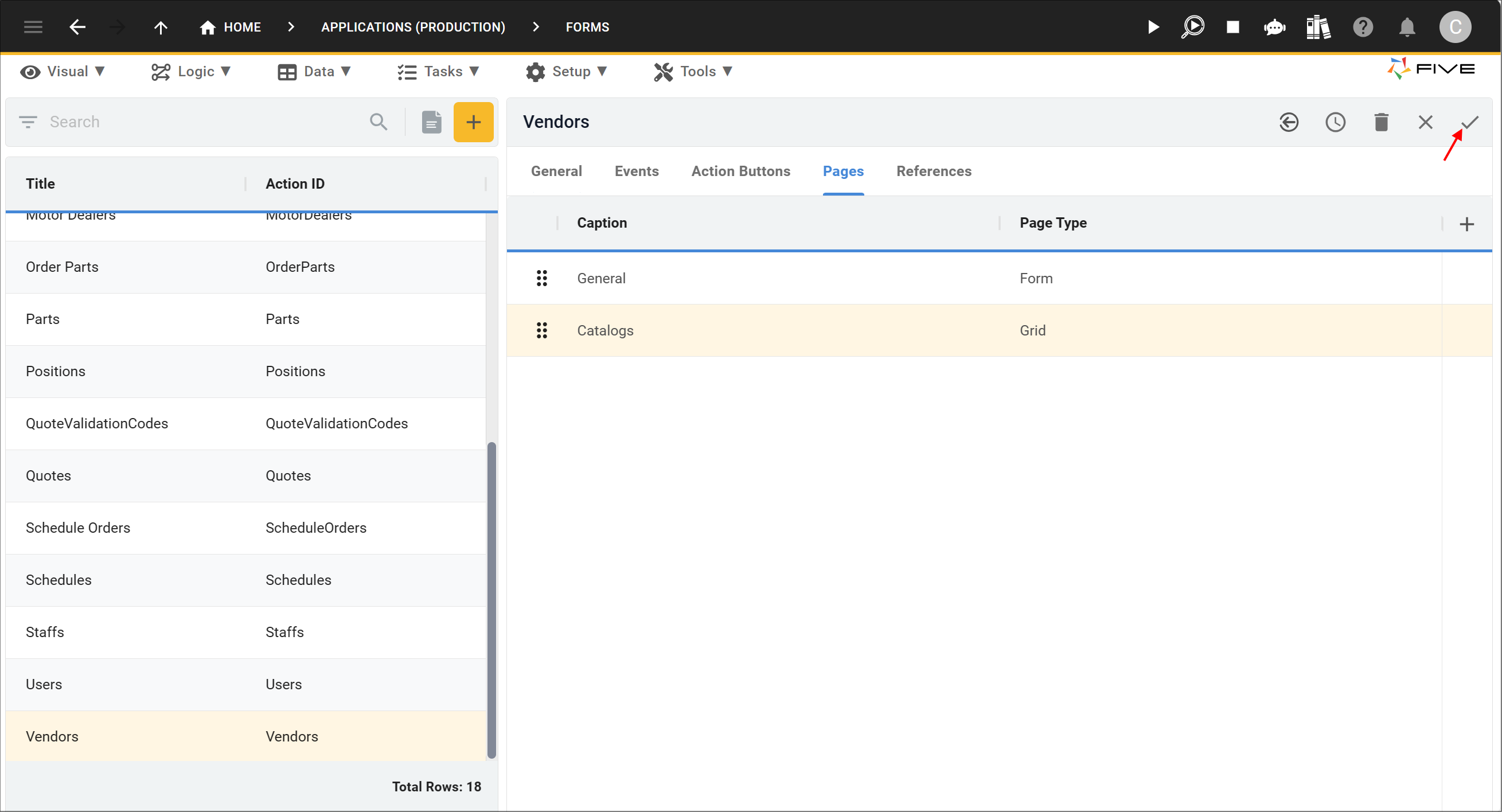Switch to the General tab
The image size is (1502, 812).
pyautogui.click(x=556, y=171)
